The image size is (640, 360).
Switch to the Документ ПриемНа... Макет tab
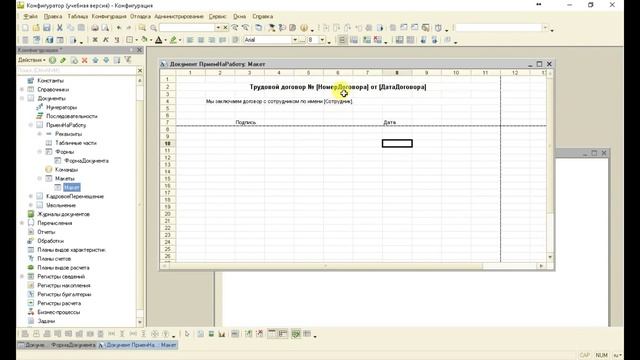click(138, 345)
